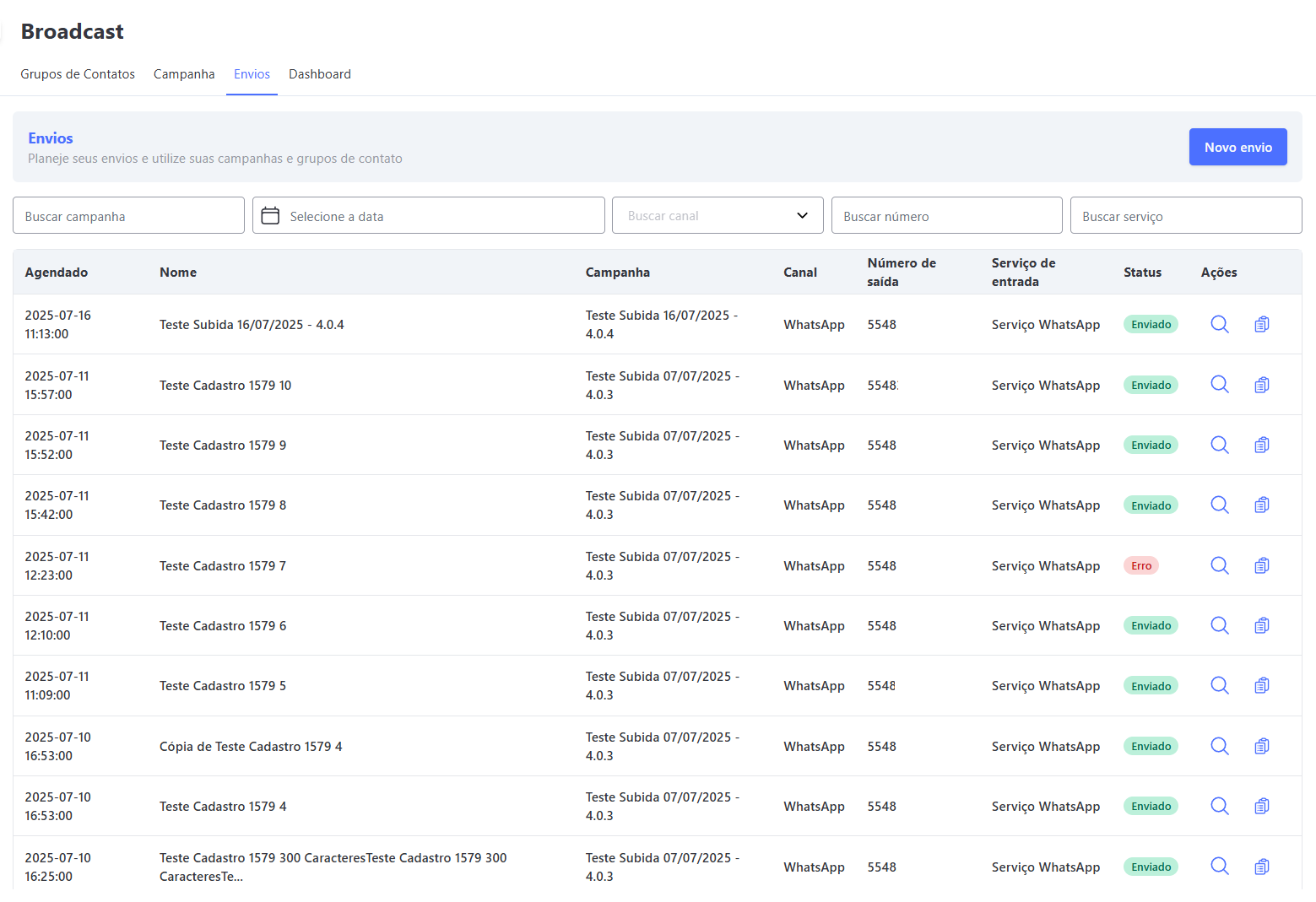Click date cell 2025-07-16 11:13:00
This screenshot has width=1316, height=902.
click(x=57, y=324)
